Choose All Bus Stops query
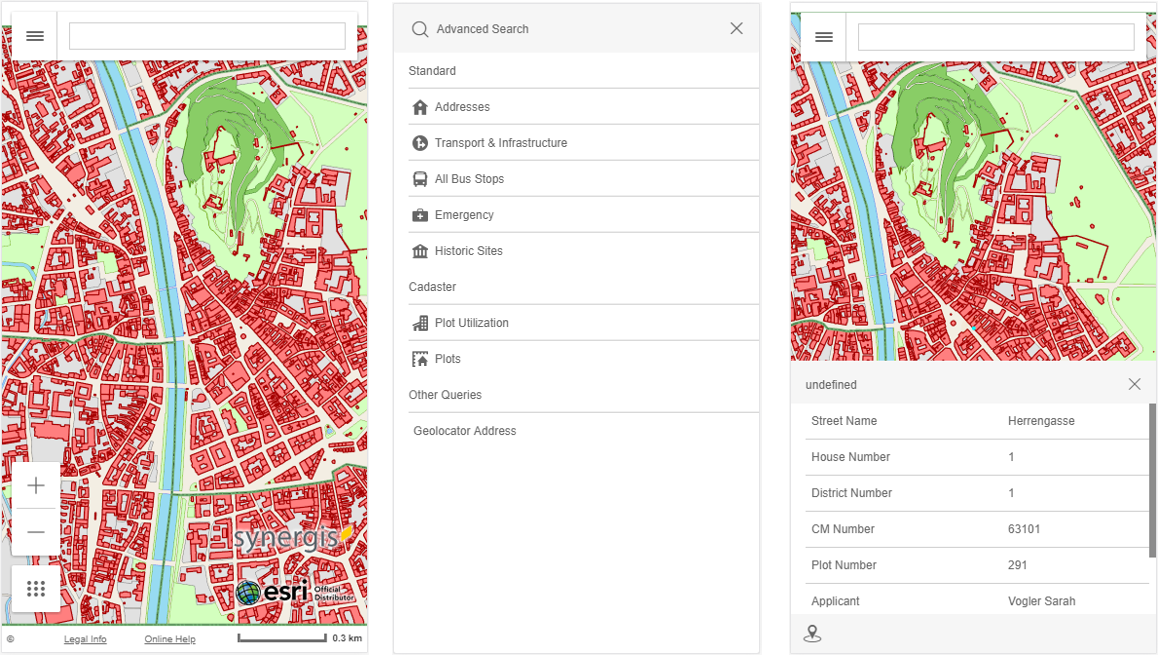This screenshot has height=656, width=1158. [x=469, y=179]
